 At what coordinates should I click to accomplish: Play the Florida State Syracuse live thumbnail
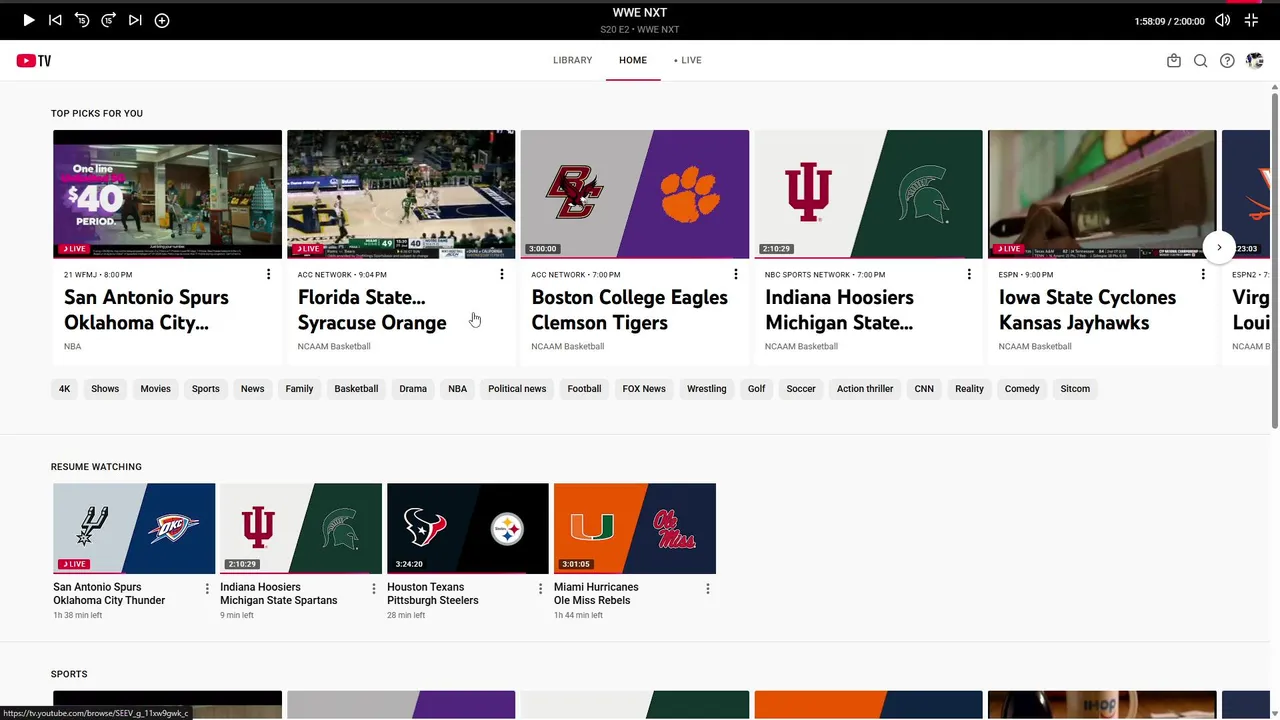pos(401,194)
